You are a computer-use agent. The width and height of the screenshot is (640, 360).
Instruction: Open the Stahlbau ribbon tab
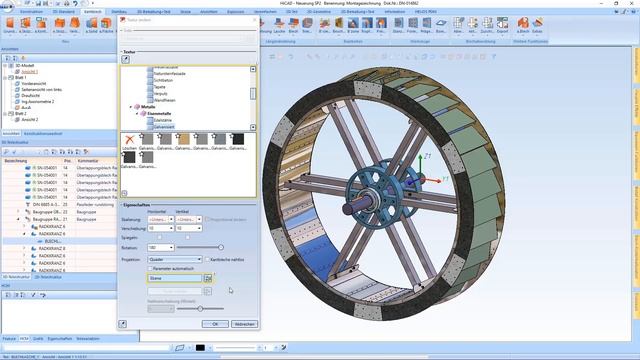(x=119, y=12)
